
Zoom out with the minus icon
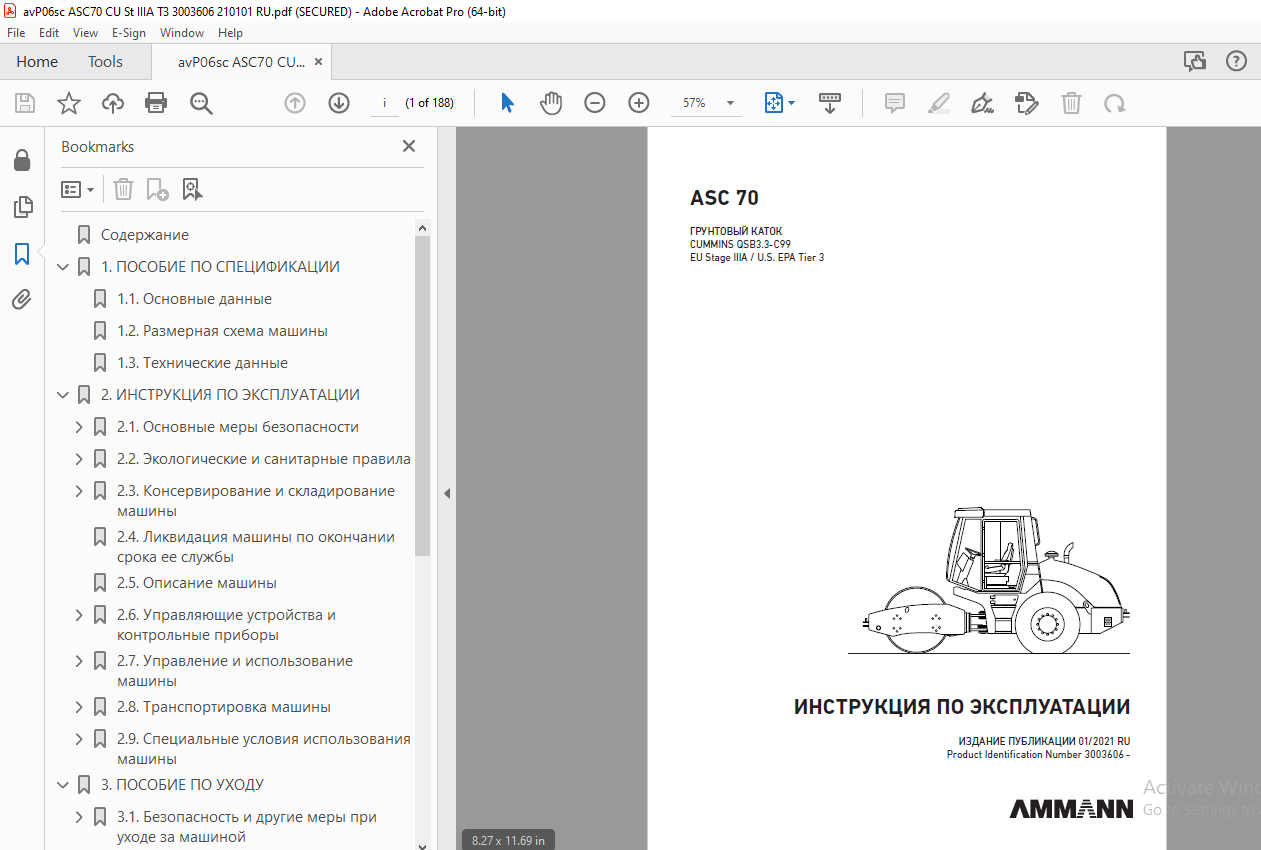(x=595, y=103)
